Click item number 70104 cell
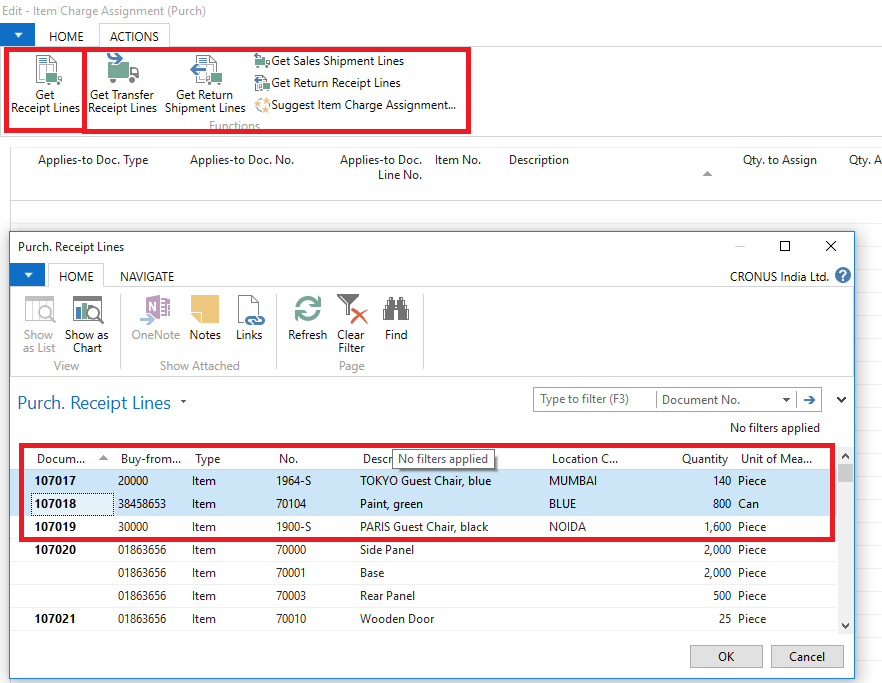 click(291, 504)
